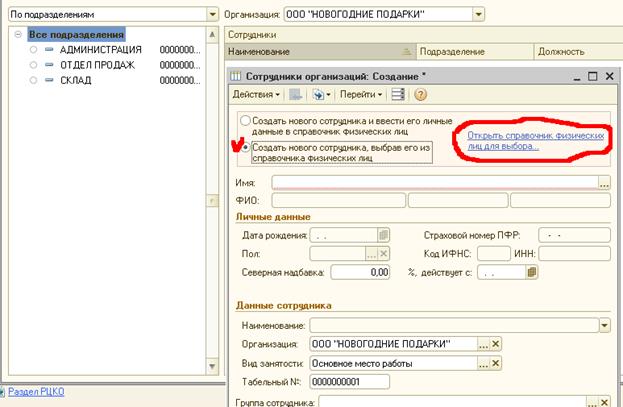This screenshot has height=407, width=623.
Task: Select СКЛАД in tree
Action: [x=75, y=80]
